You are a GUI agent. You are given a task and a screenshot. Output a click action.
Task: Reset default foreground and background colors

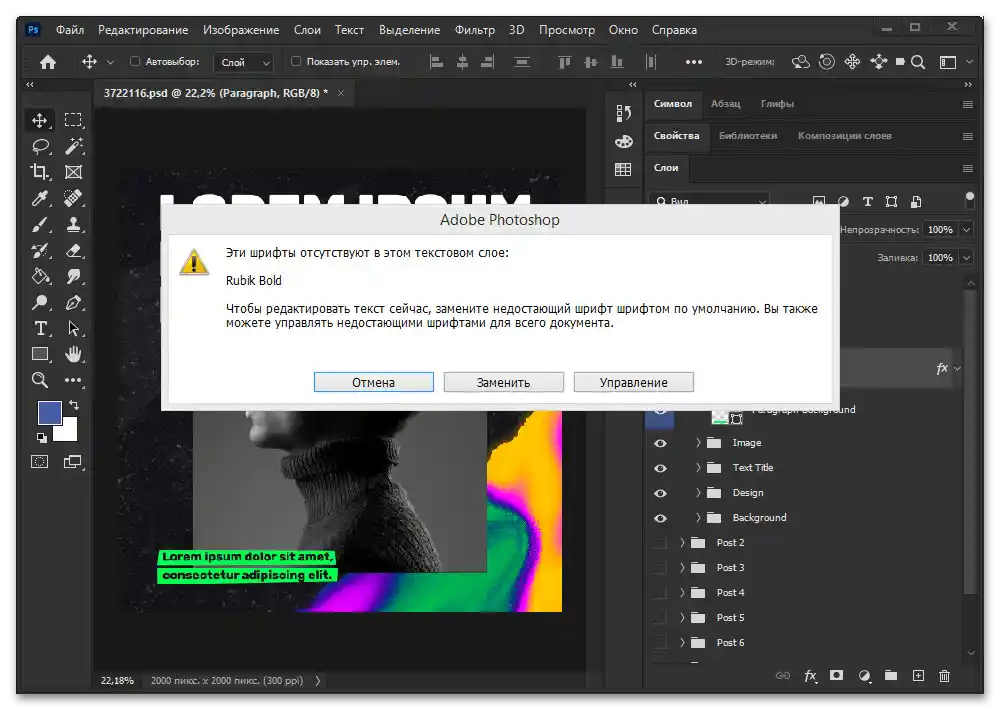41,438
